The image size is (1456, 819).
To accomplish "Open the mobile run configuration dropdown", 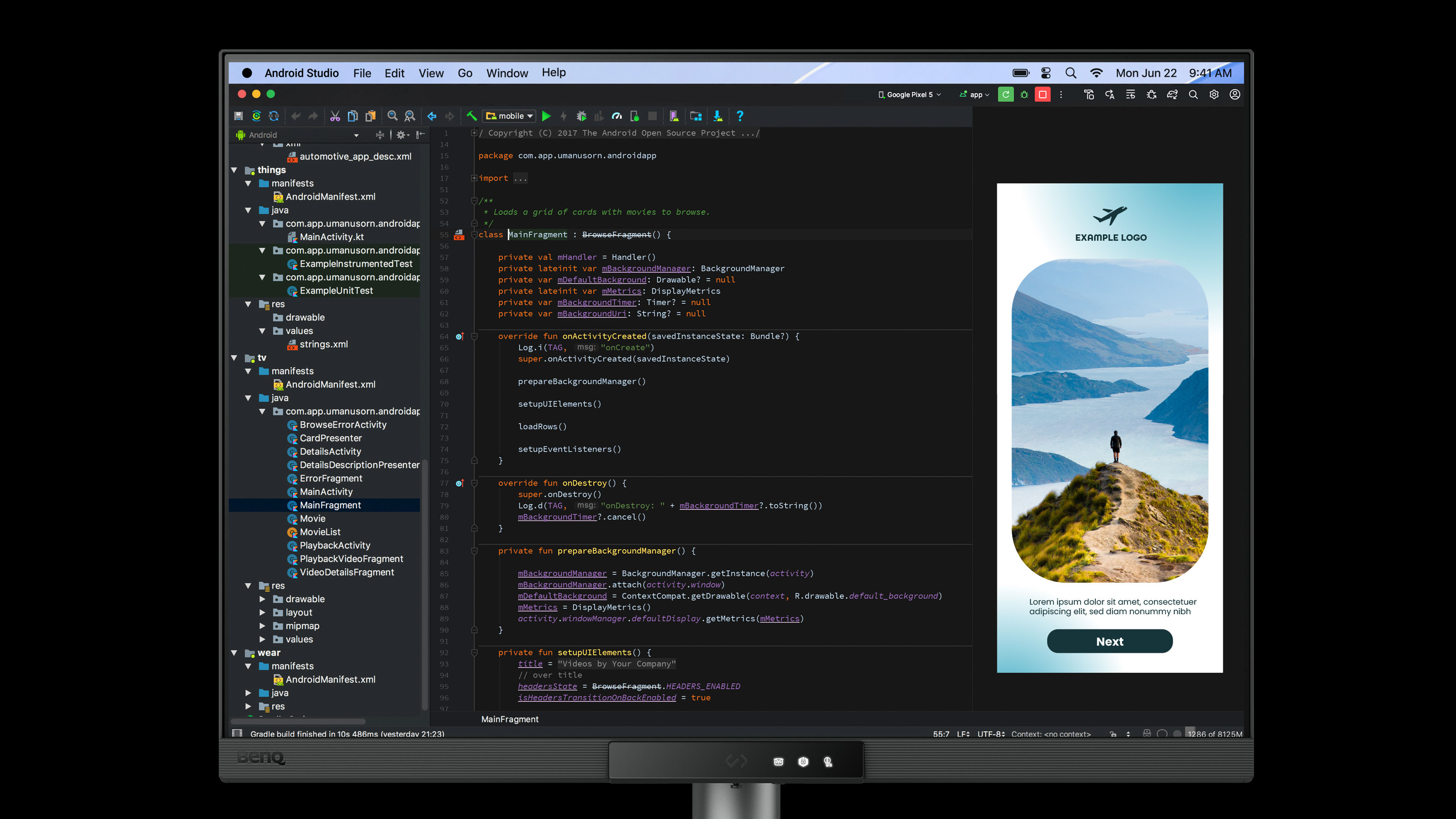I will (510, 116).
